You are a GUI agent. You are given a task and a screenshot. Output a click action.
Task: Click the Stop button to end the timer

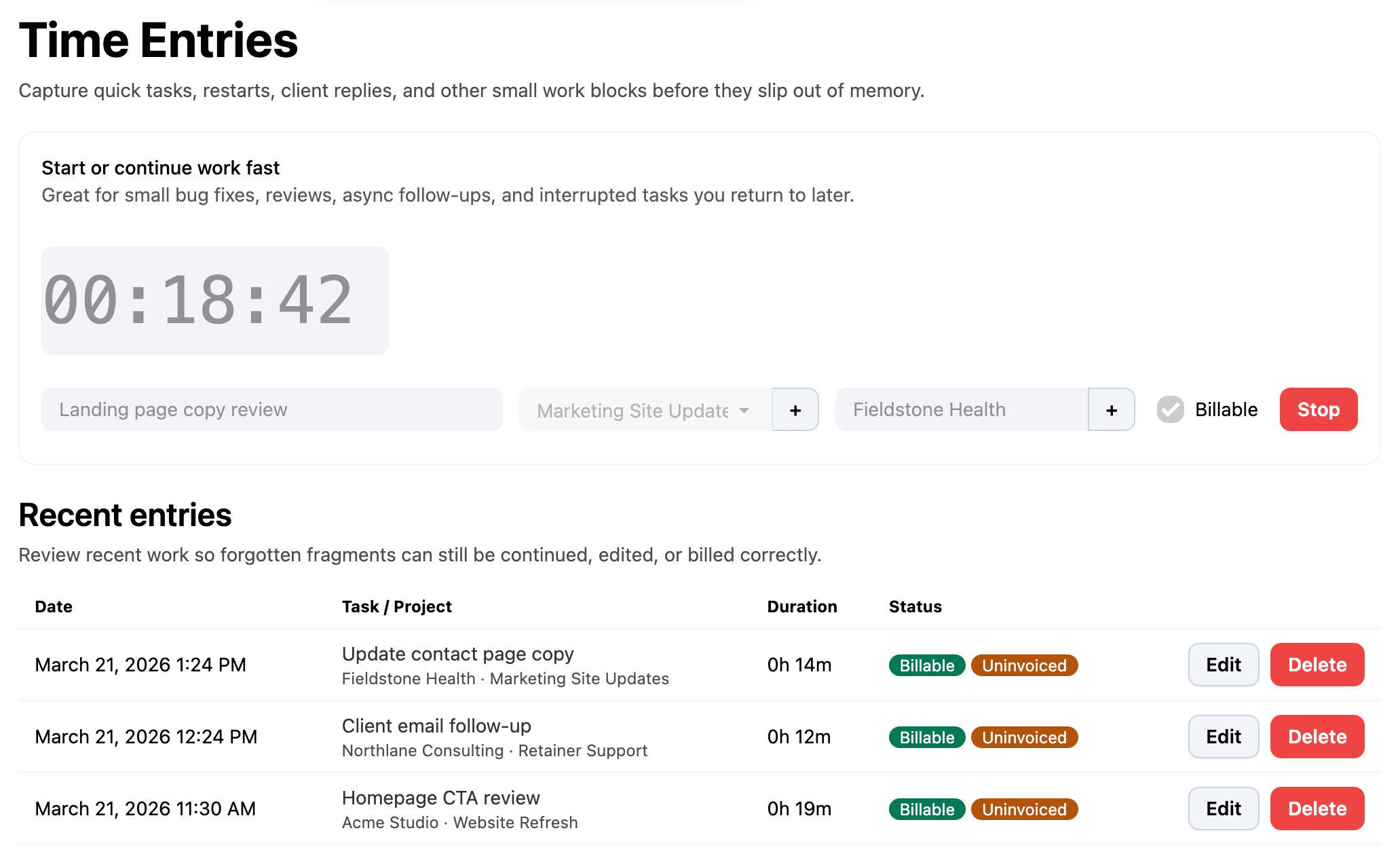pyautogui.click(x=1318, y=409)
